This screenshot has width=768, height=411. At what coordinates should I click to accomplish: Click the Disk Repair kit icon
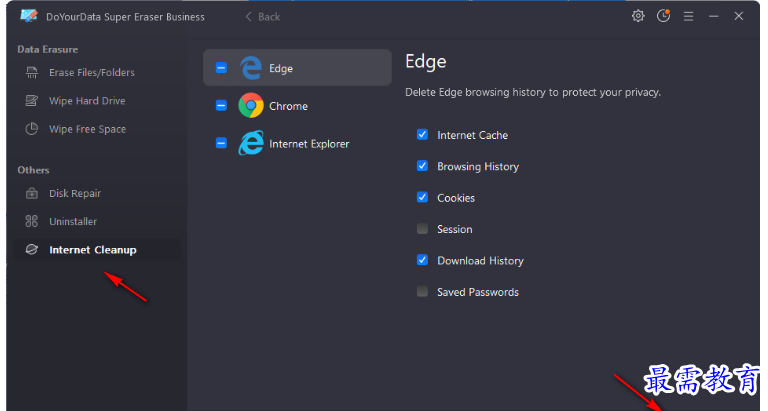coord(32,193)
